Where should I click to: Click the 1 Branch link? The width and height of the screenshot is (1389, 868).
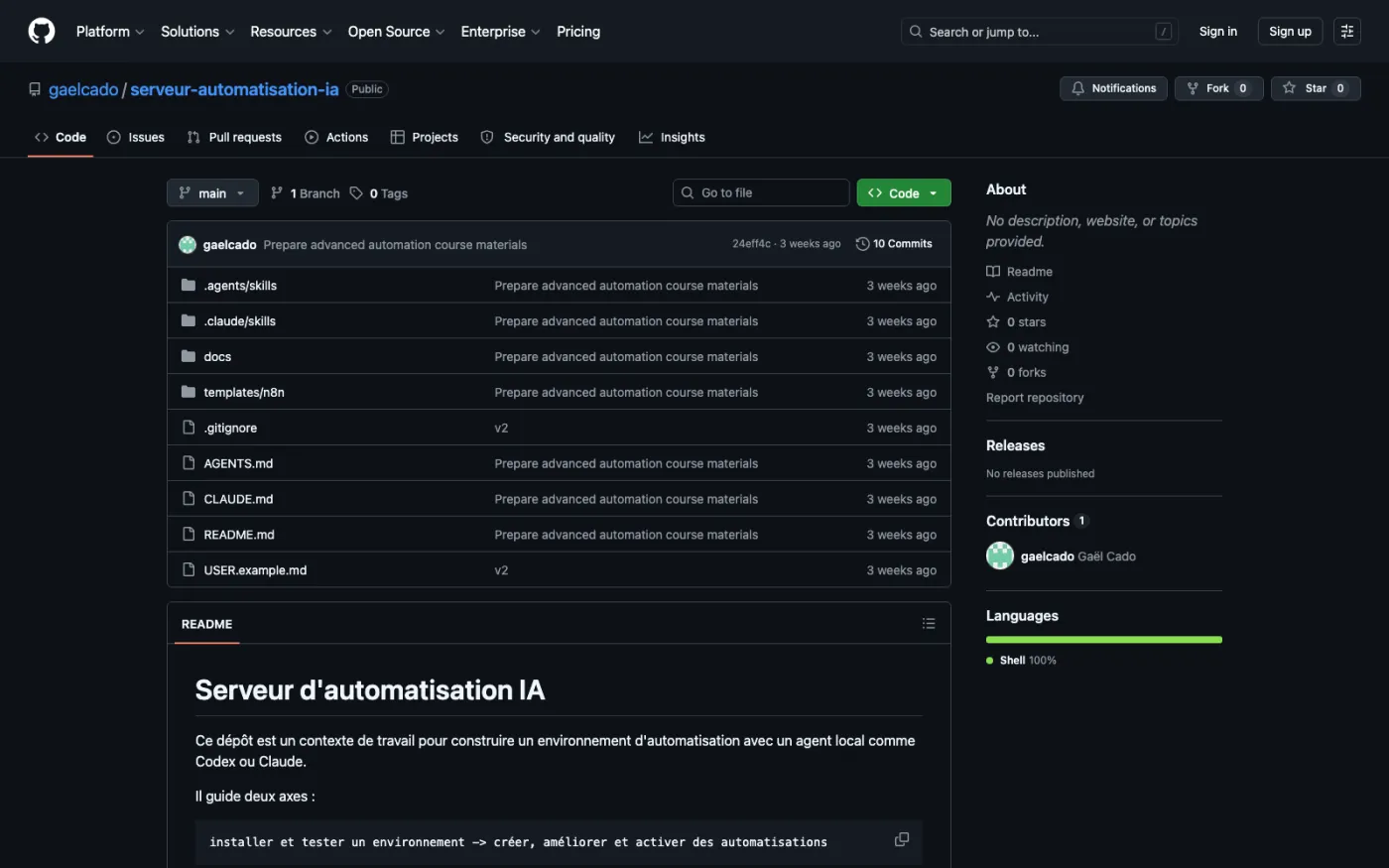tap(306, 193)
